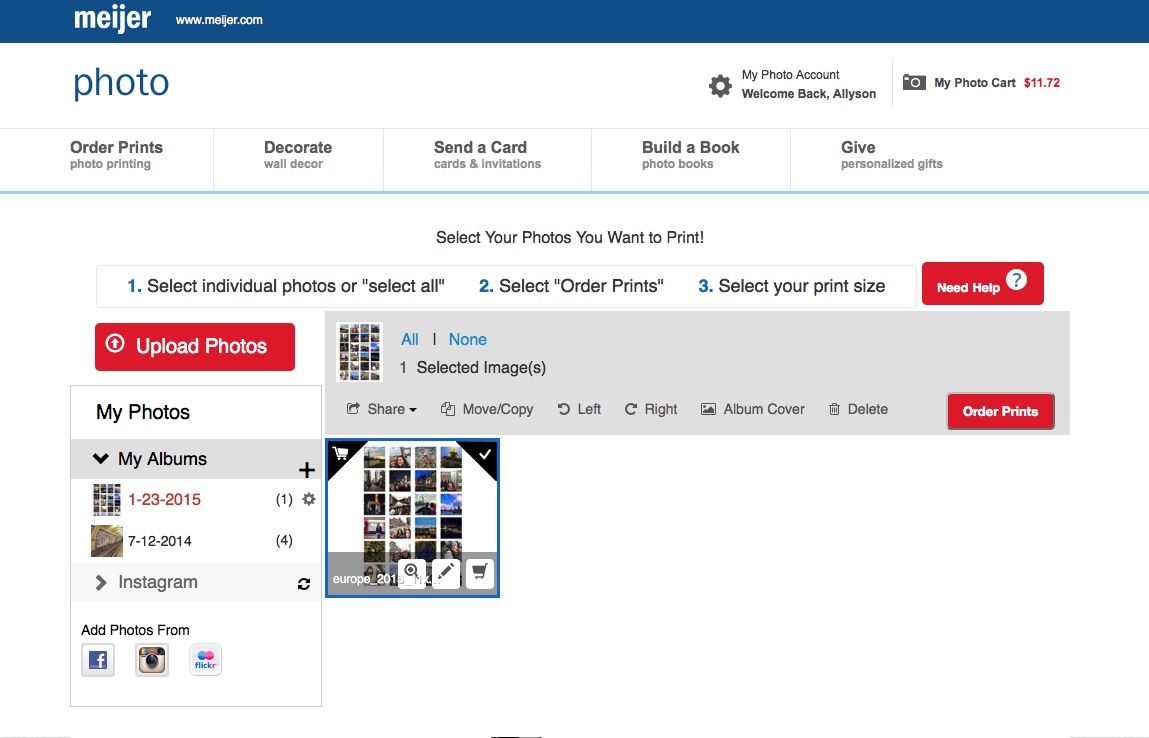Collapse the My Albums section
Image resolution: width=1149 pixels, height=738 pixels.
point(100,459)
